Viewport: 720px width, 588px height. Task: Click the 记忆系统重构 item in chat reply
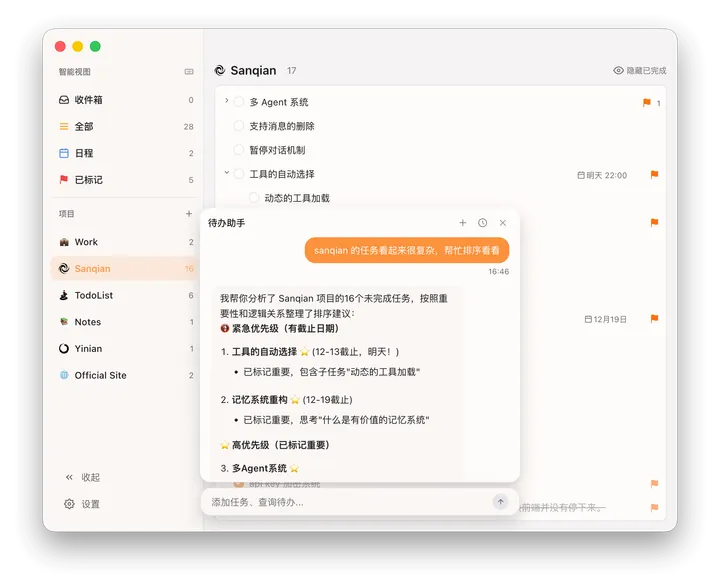tap(259, 400)
